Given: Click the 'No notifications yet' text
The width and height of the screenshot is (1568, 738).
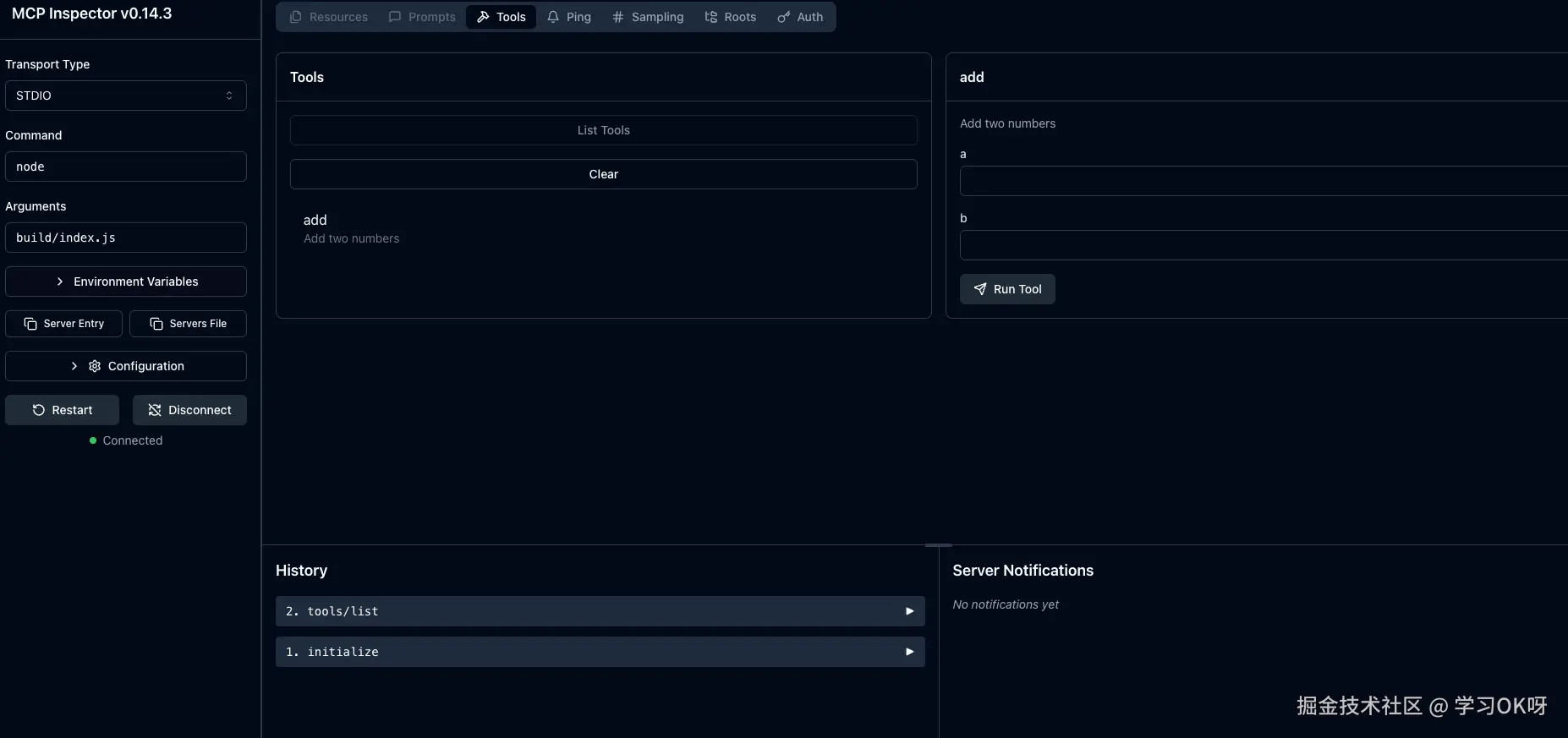Looking at the screenshot, I should tap(1006, 604).
